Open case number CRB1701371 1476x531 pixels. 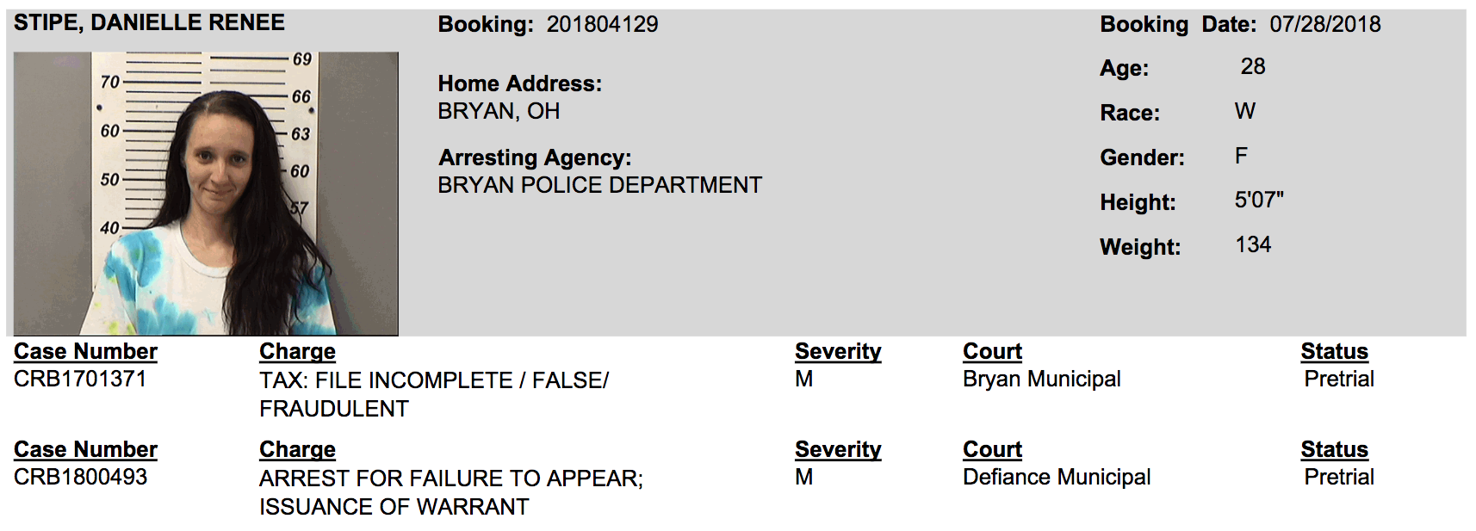pos(80,379)
